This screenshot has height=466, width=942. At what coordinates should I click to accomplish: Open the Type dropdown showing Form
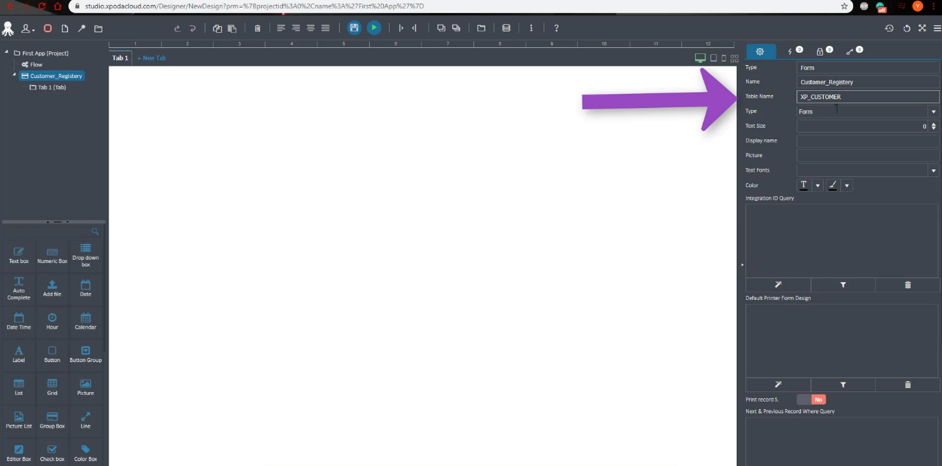[x=868, y=112]
